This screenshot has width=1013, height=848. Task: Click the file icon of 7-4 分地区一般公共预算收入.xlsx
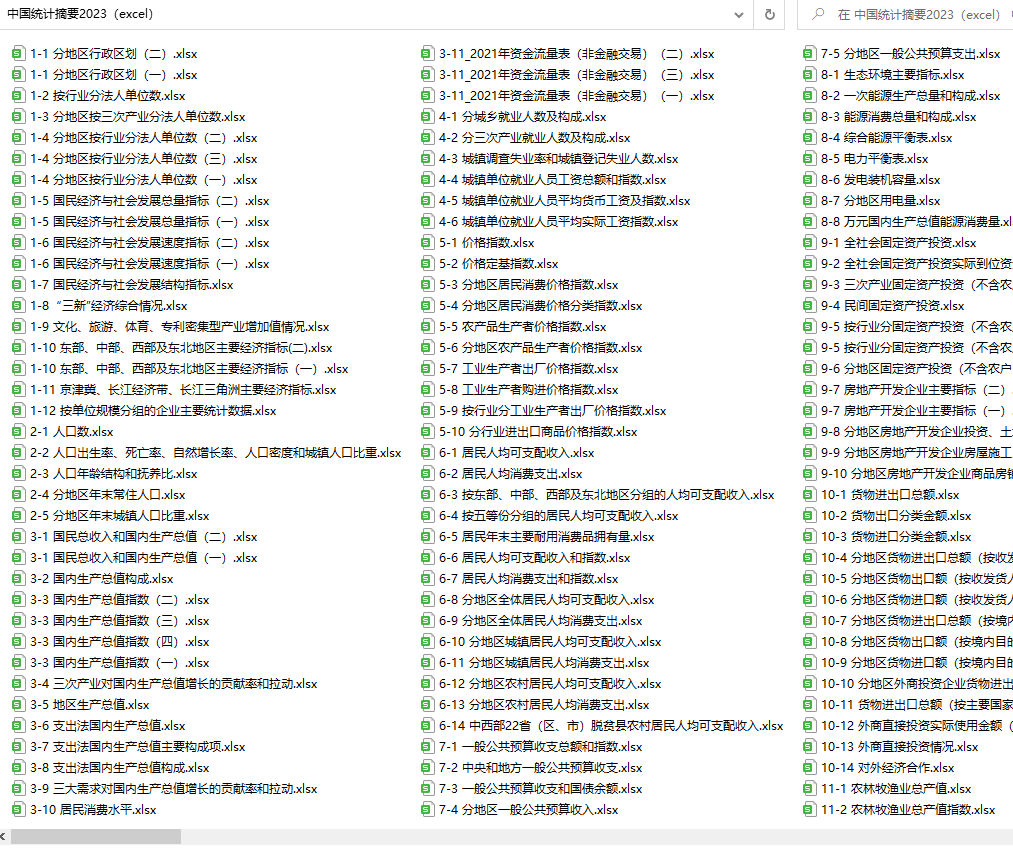[427, 809]
